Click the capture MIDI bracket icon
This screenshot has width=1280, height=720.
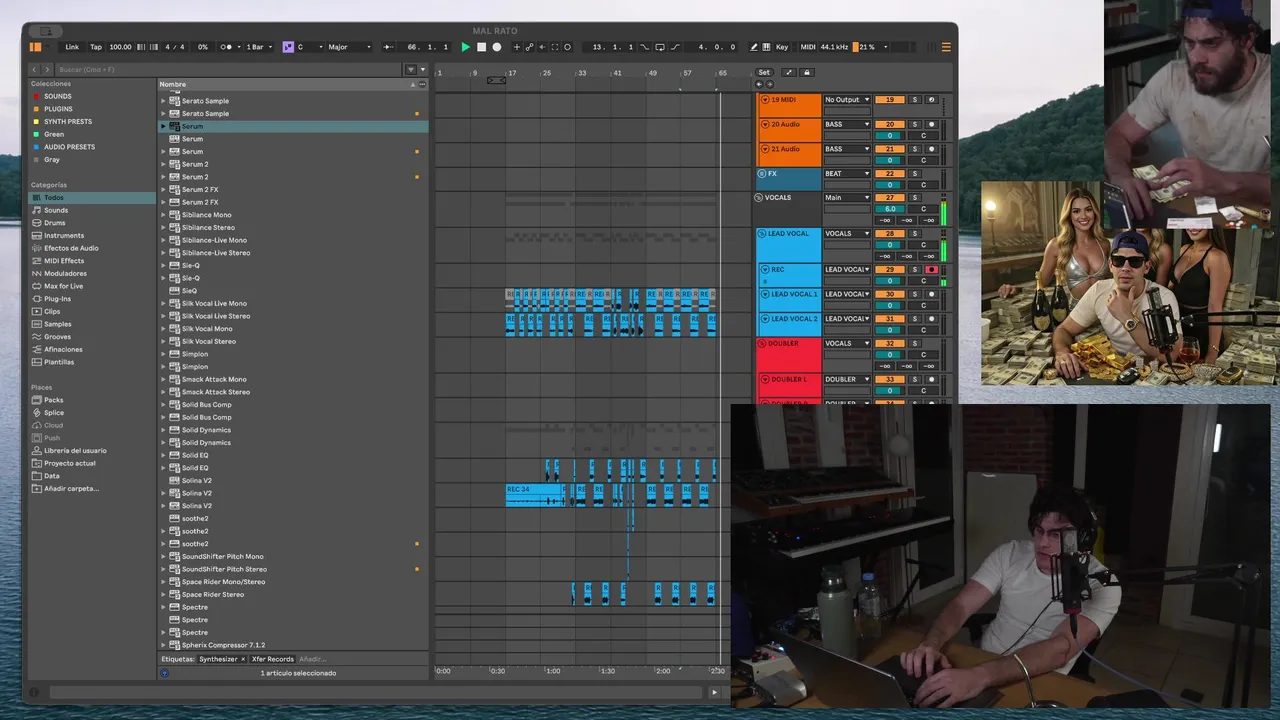(x=555, y=47)
